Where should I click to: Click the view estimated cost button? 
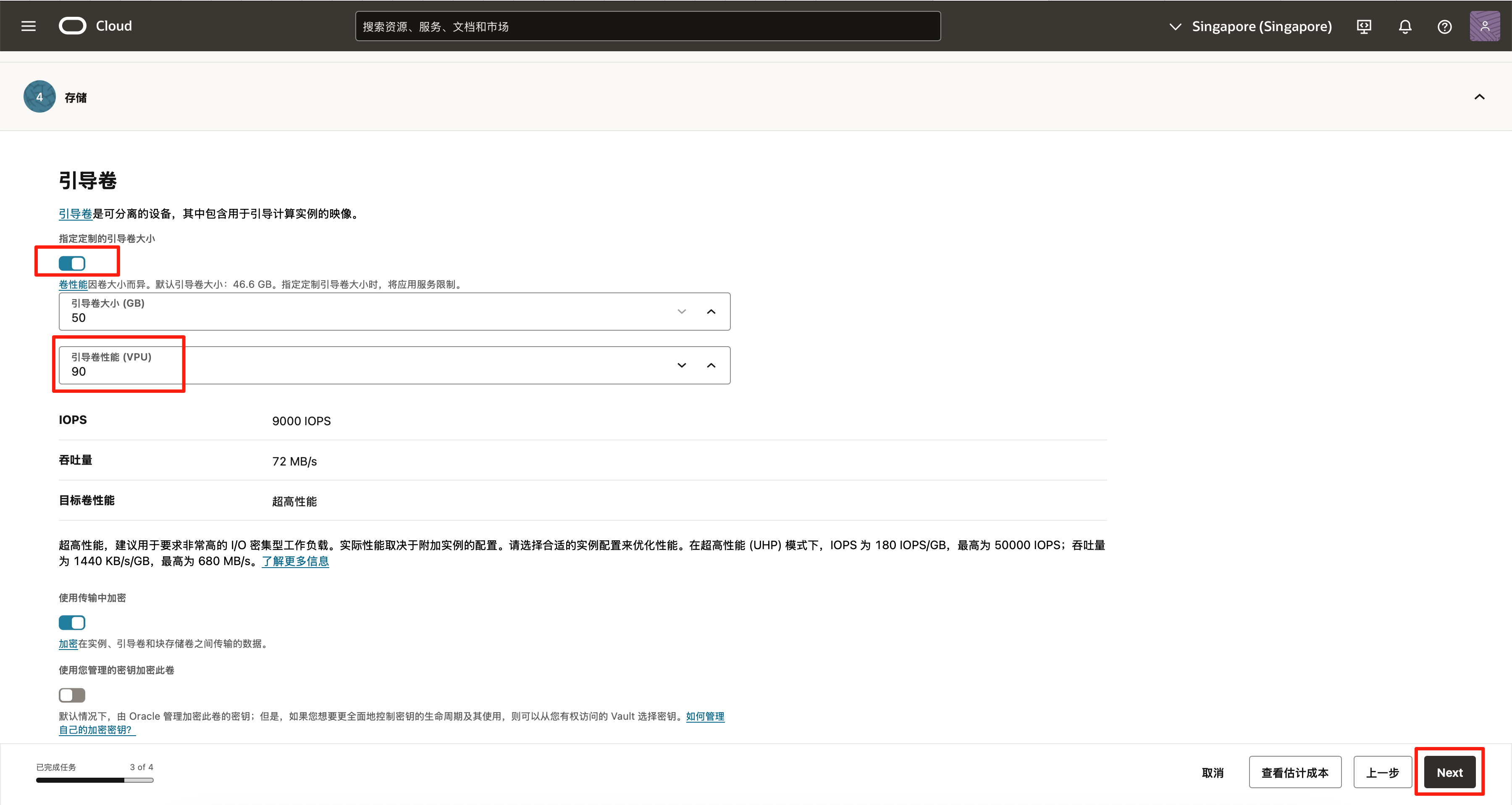pyautogui.click(x=1295, y=773)
